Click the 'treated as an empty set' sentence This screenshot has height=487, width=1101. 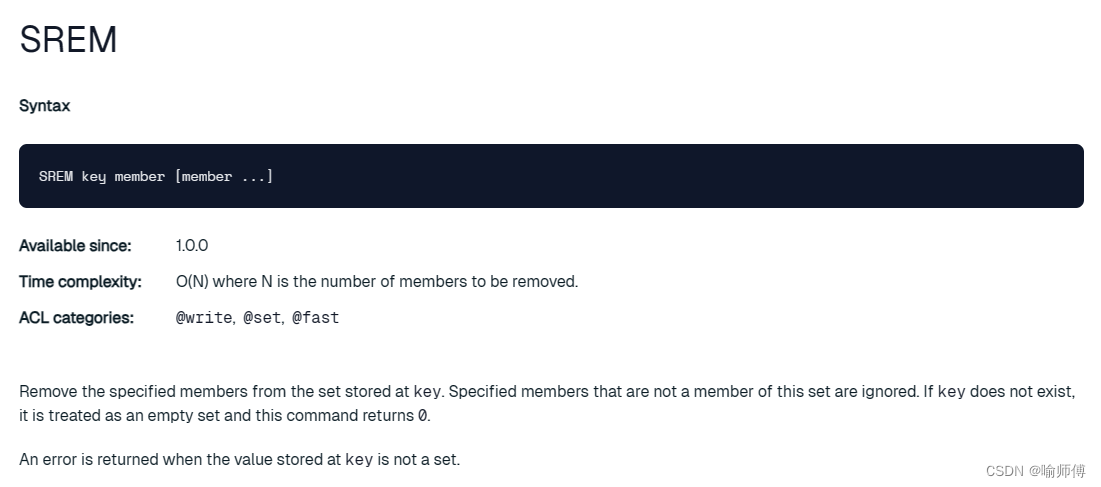point(225,415)
